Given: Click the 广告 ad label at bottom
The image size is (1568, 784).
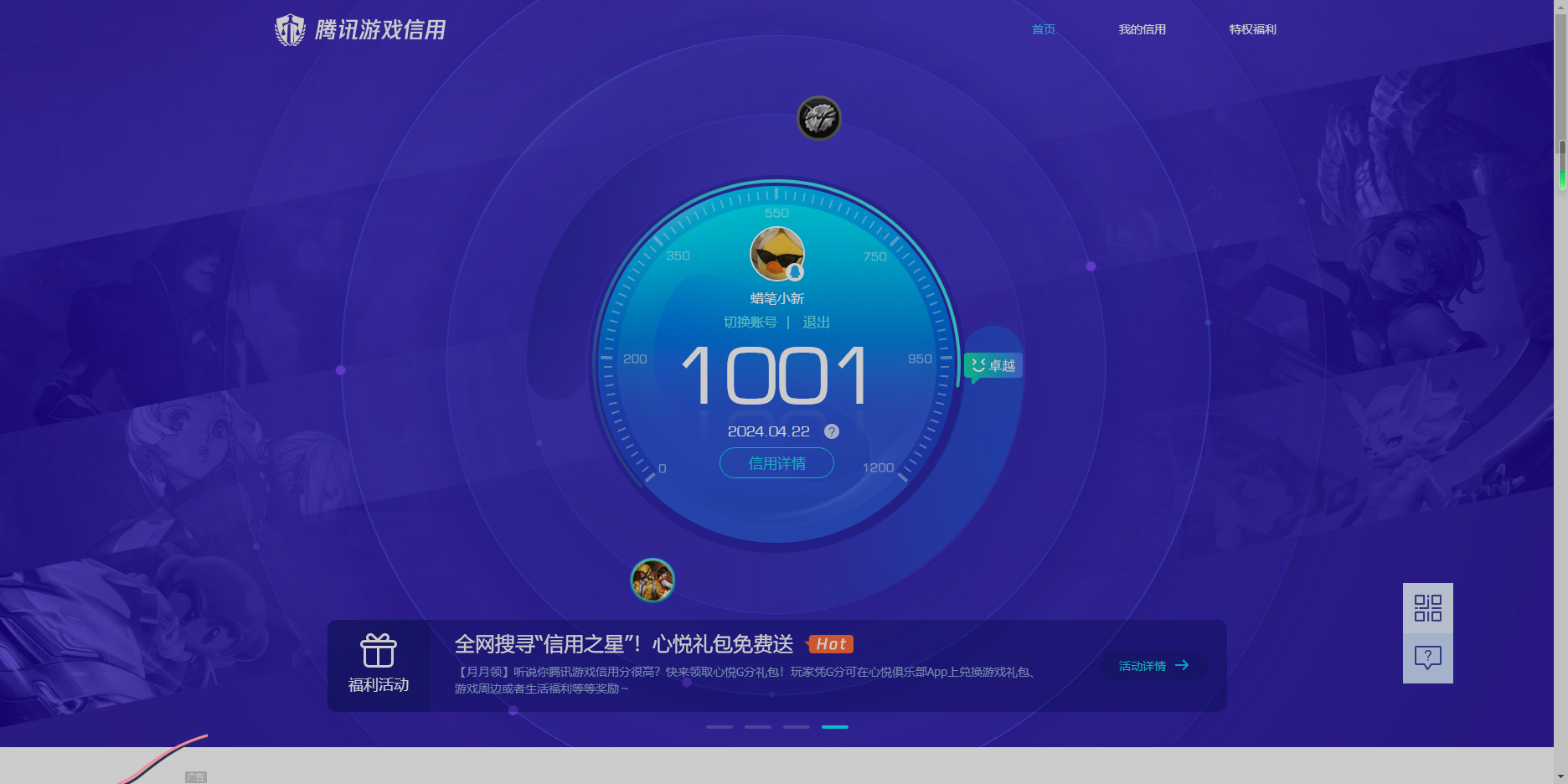Looking at the screenshot, I should [x=196, y=777].
